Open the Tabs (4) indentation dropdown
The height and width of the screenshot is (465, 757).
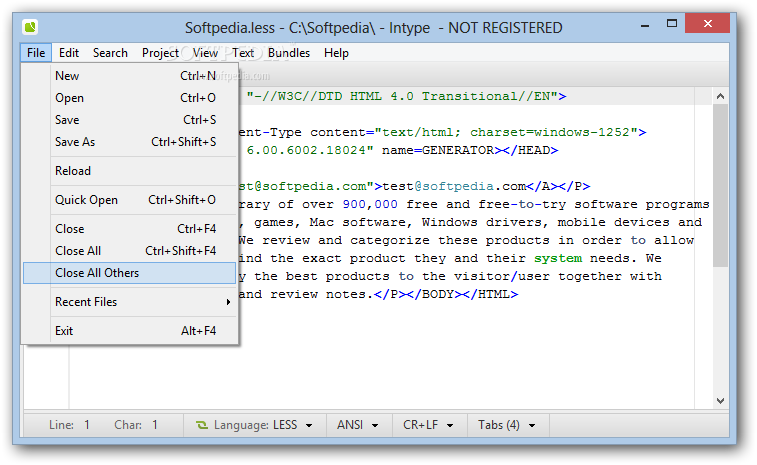point(507,425)
